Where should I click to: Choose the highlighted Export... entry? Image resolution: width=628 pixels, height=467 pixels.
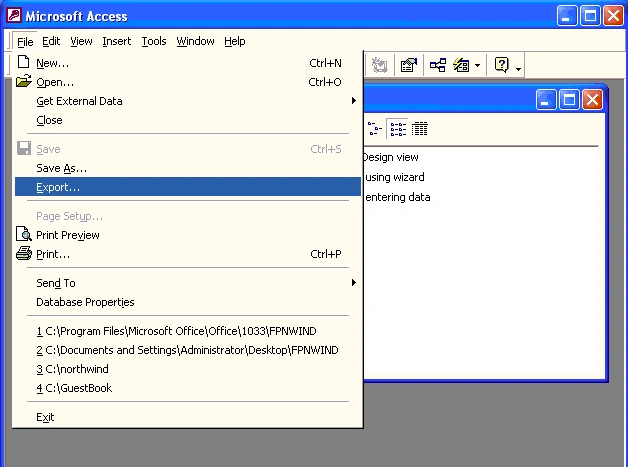188,187
